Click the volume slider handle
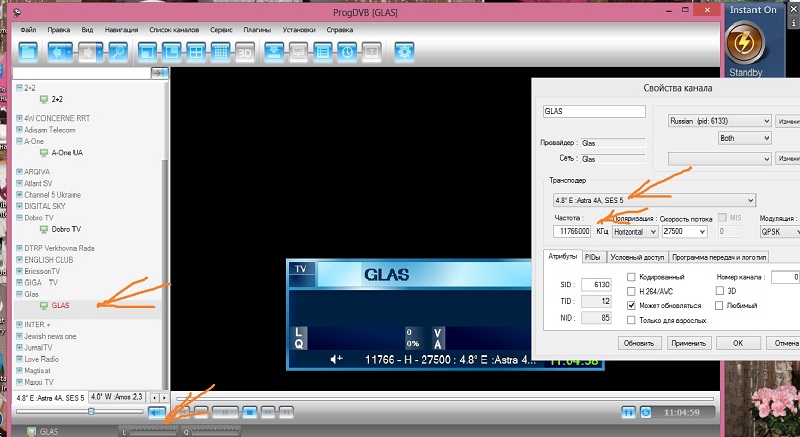This screenshot has height=437, width=800. click(91, 411)
